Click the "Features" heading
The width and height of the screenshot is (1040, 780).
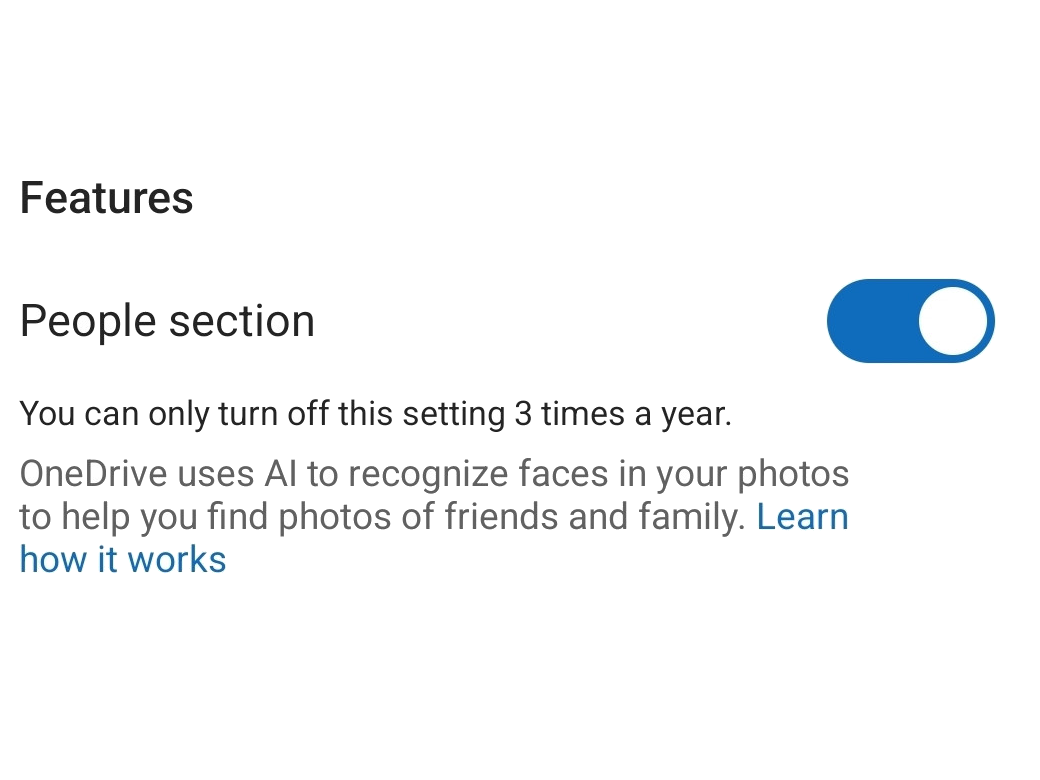[106, 198]
